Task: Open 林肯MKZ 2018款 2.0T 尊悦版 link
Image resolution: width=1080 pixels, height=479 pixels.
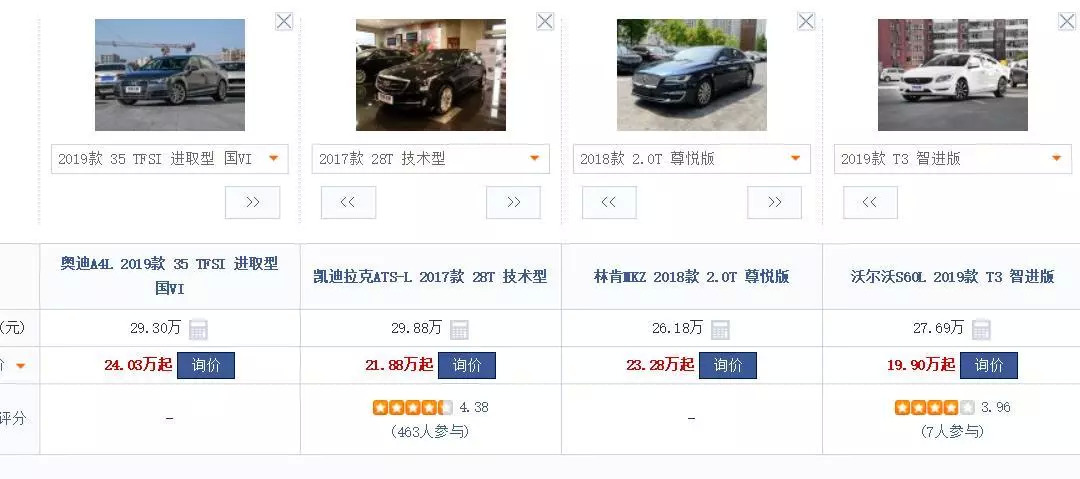Action: [x=692, y=277]
